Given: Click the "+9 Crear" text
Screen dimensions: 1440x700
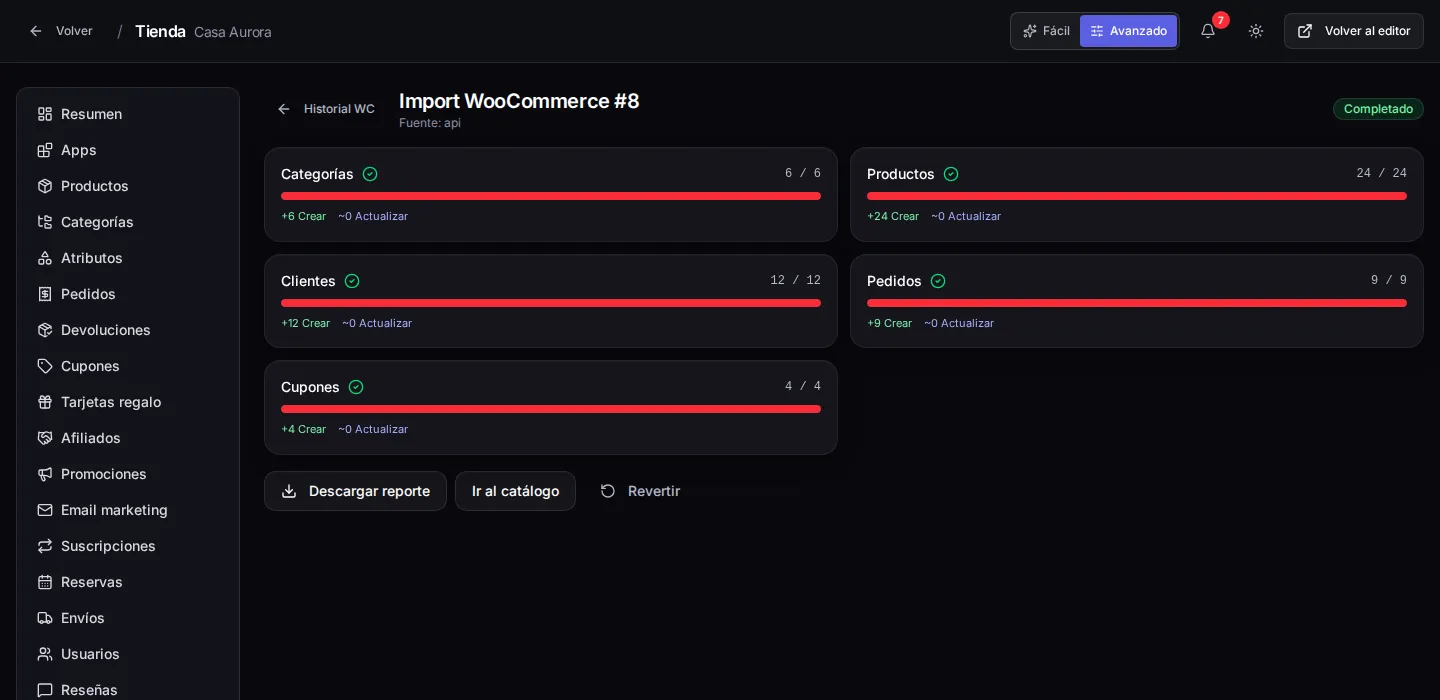Looking at the screenshot, I should (x=889, y=323).
